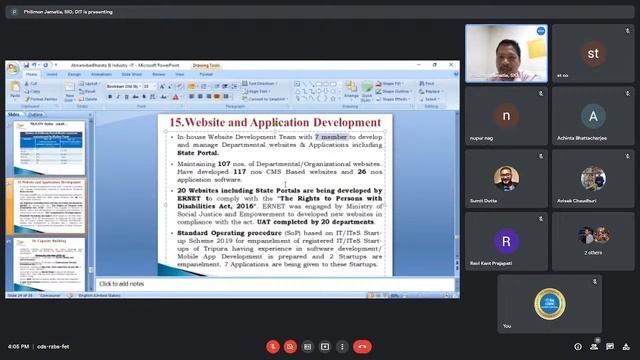Click Reset in Slides group
This screenshot has height=360, width=640.
[x=88, y=91]
